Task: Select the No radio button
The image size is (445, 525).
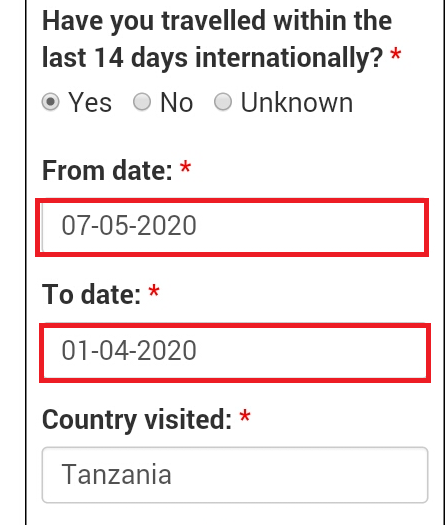Action: click(142, 101)
